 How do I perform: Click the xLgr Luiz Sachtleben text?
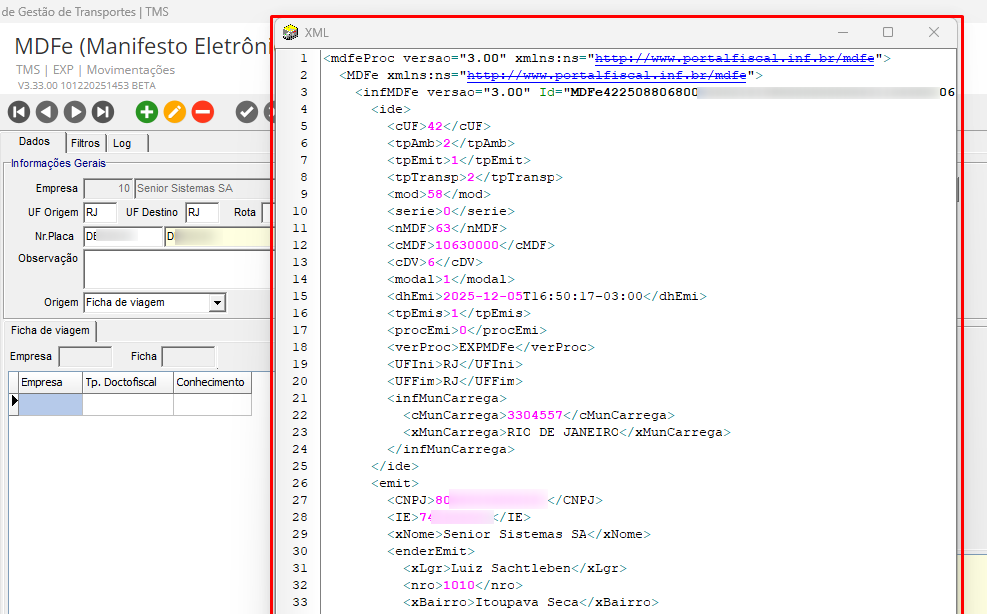pyautogui.click(x=510, y=568)
